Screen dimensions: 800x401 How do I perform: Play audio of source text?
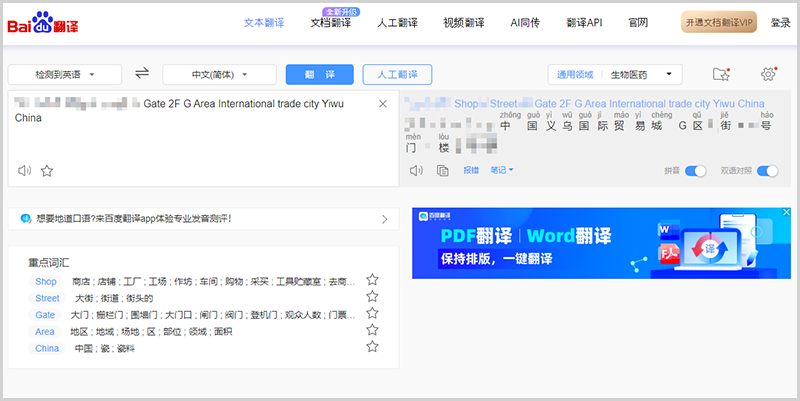pyautogui.click(x=24, y=170)
